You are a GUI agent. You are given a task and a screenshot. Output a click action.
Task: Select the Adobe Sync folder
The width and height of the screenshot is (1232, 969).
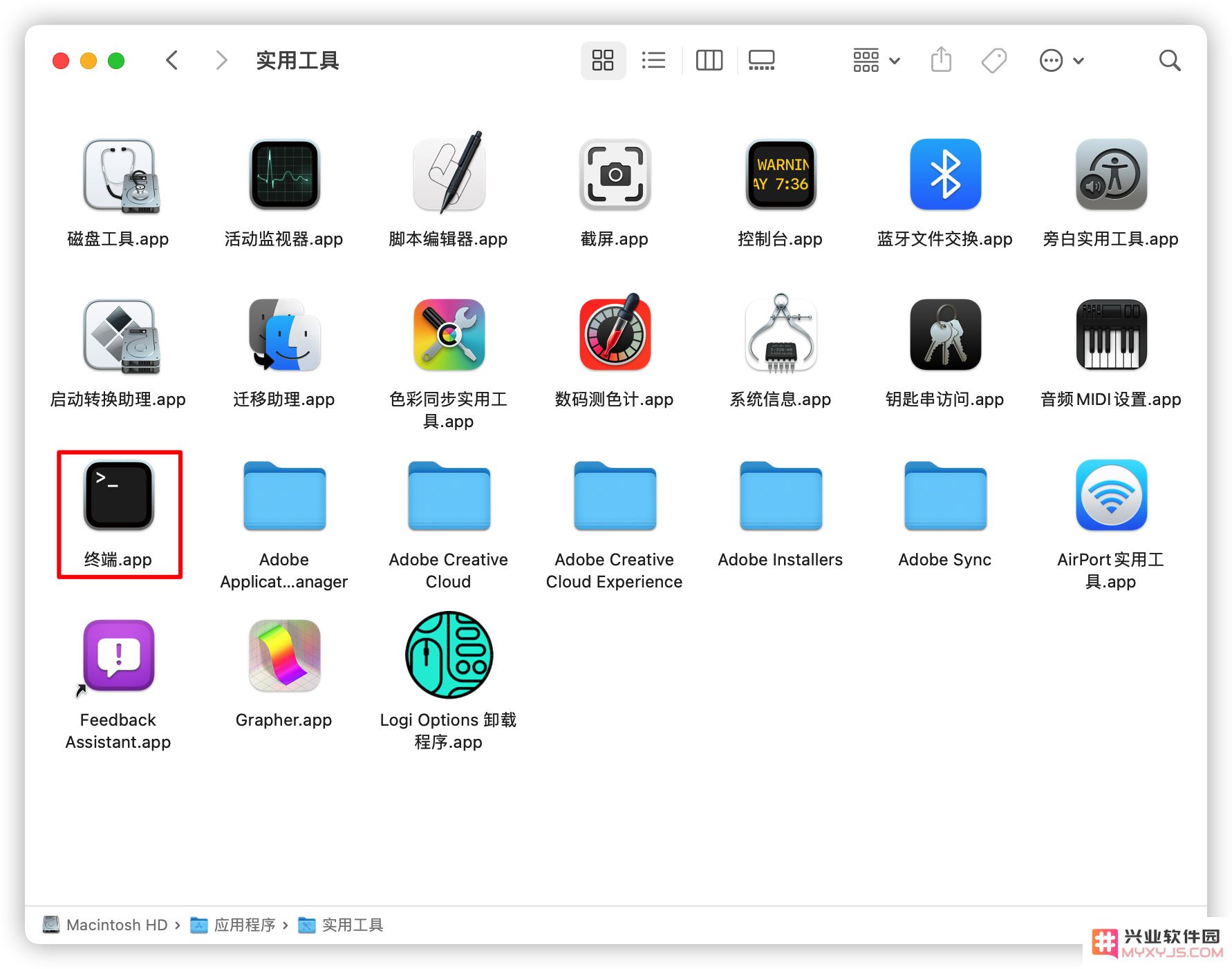945,496
